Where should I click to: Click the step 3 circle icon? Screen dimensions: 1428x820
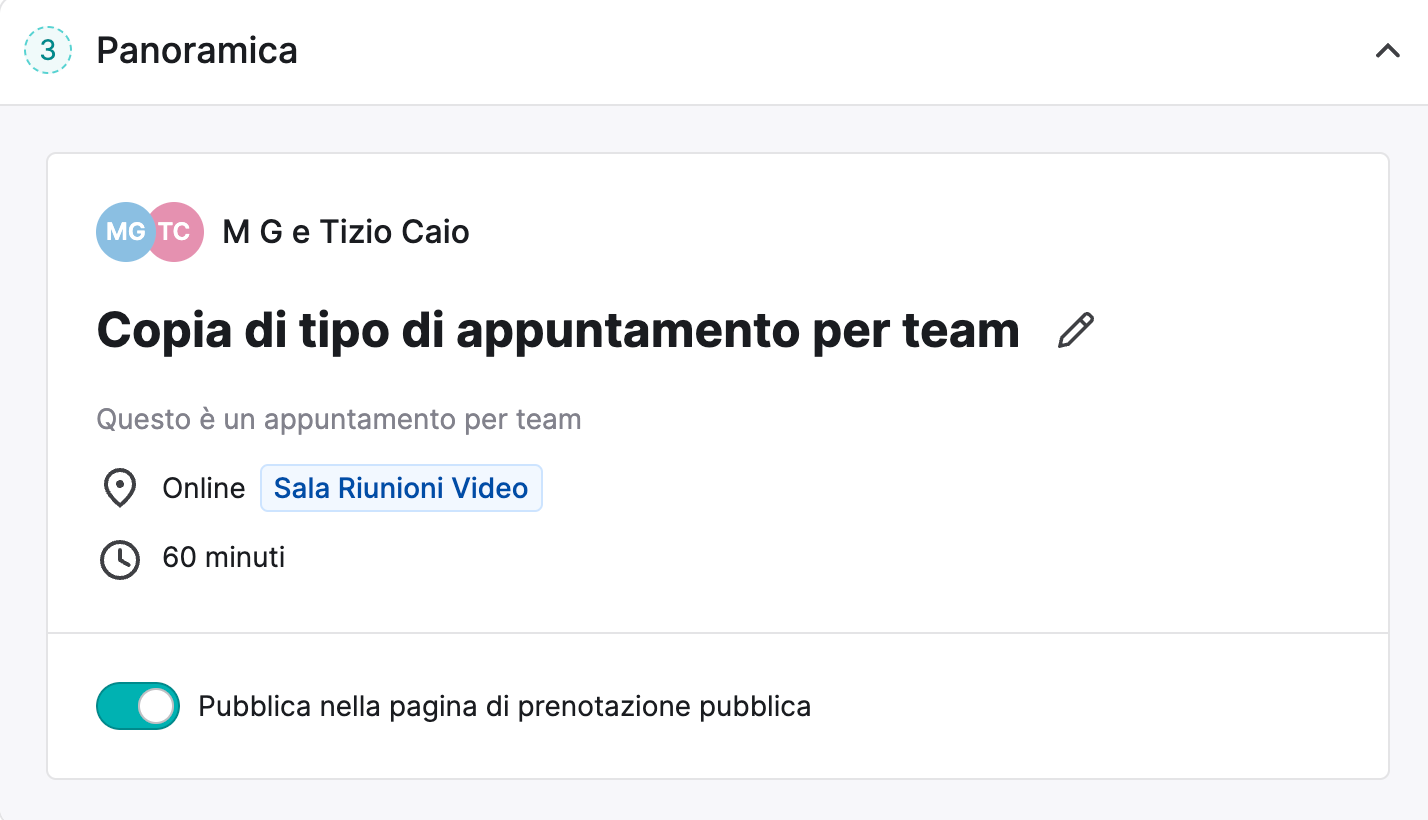pos(48,51)
